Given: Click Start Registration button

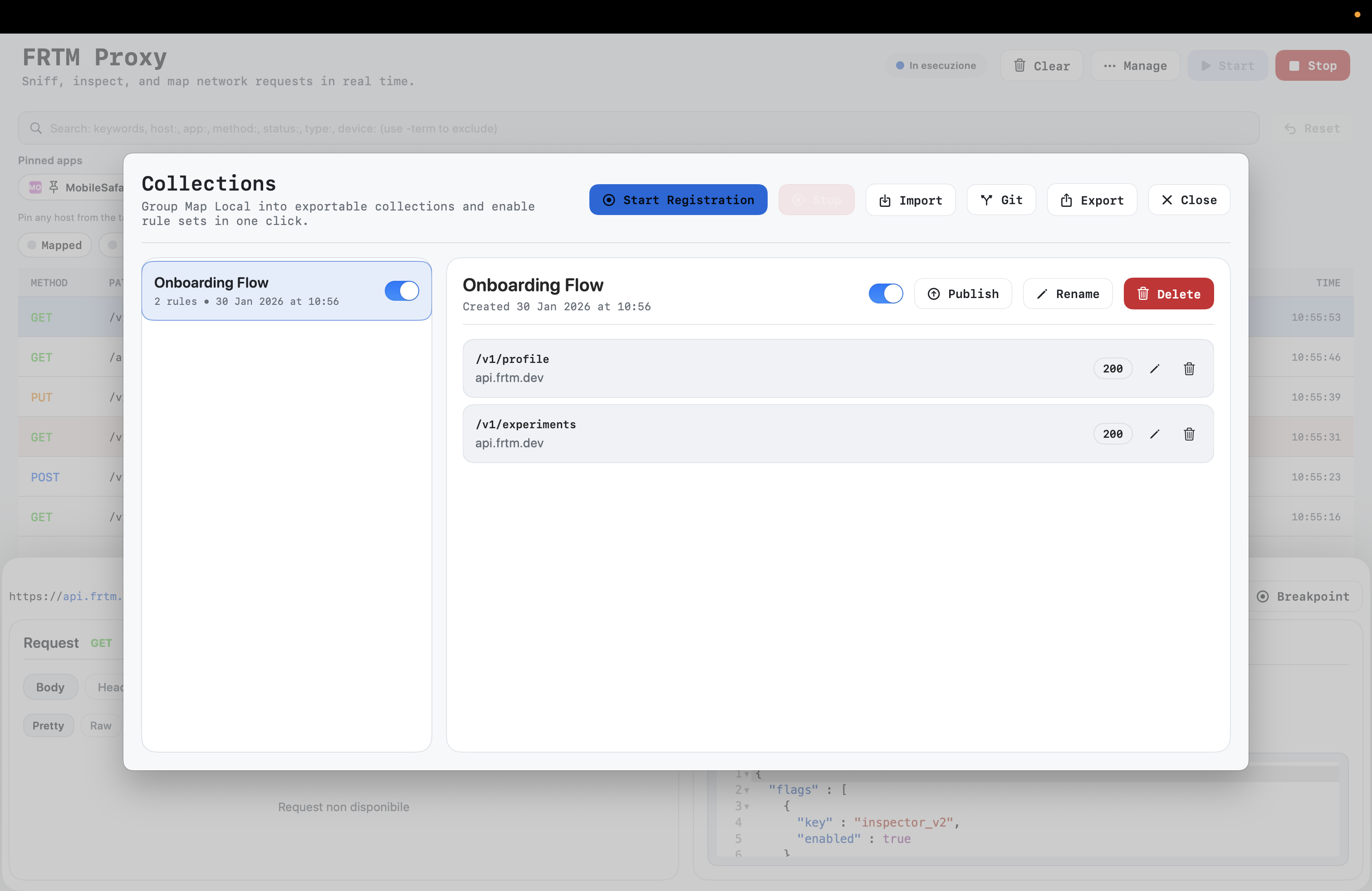Looking at the screenshot, I should pos(678,200).
